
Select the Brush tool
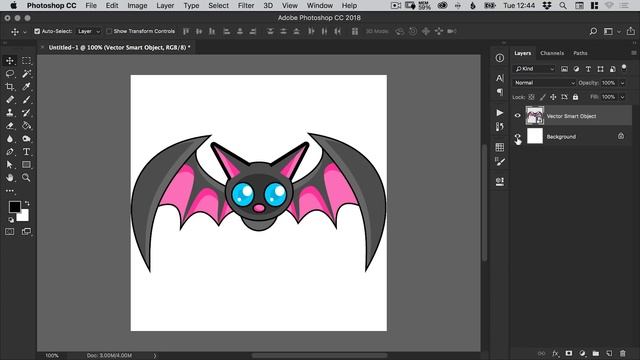(x=26, y=100)
